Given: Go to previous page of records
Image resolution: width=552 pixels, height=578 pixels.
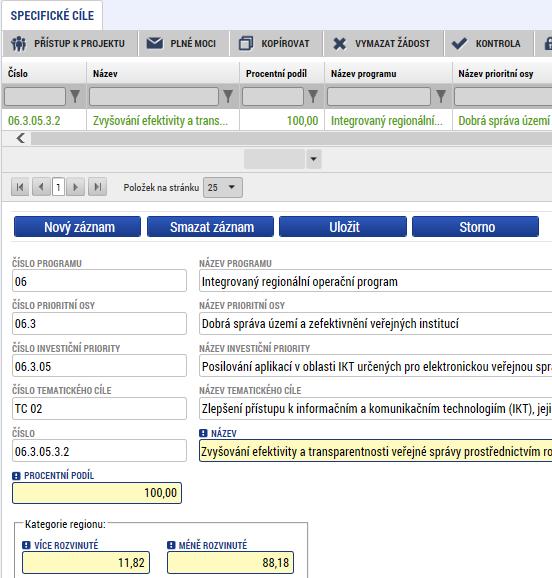Looking at the screenshot, I should 41,187.
